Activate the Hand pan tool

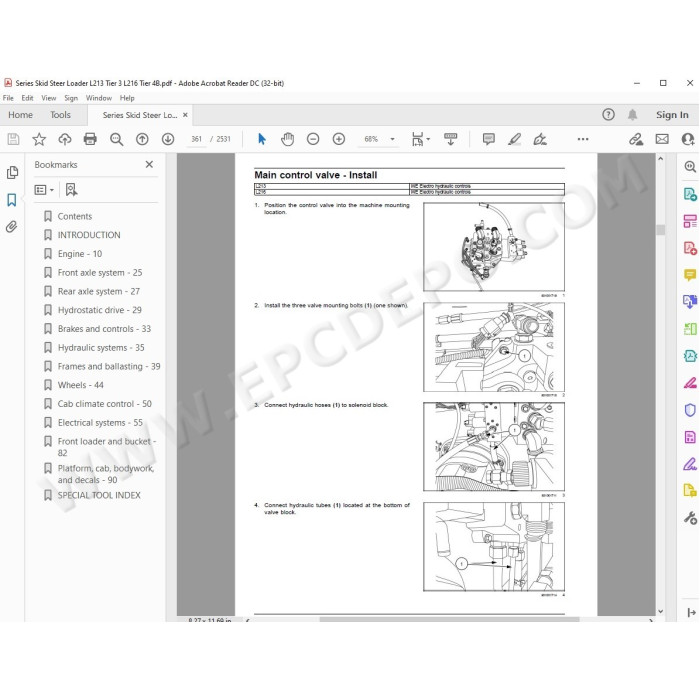click(288, 139)
